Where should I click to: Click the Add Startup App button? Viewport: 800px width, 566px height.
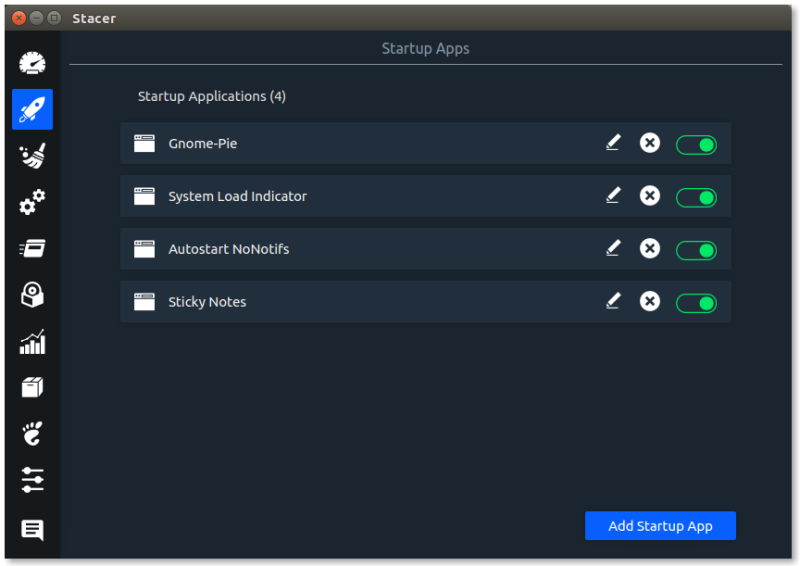point(660,526)
